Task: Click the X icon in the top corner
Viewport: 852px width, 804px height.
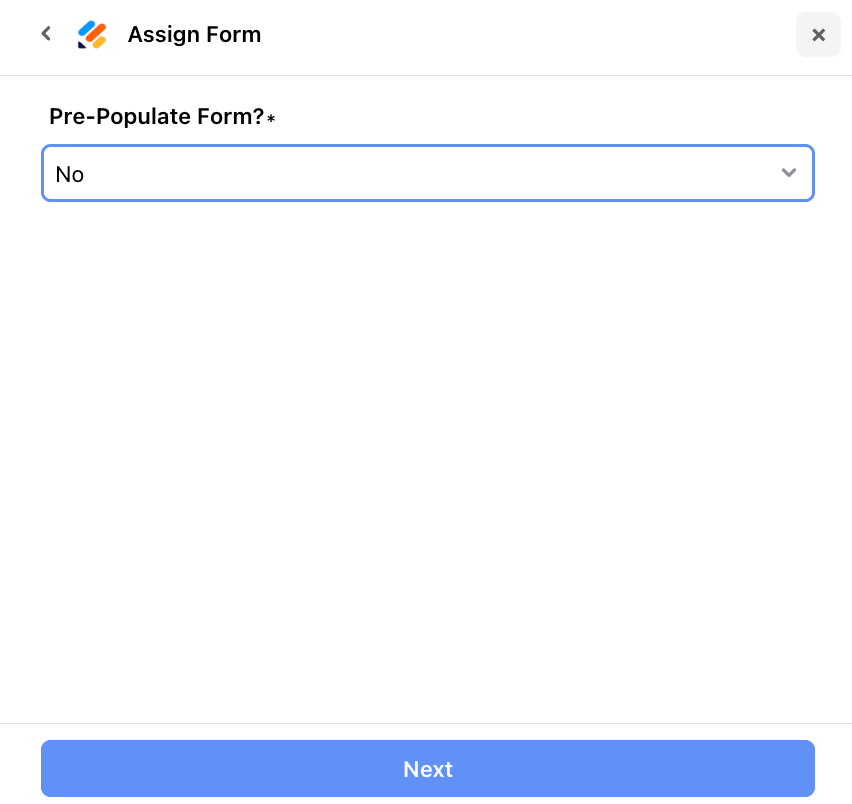Action: point(818,34)
